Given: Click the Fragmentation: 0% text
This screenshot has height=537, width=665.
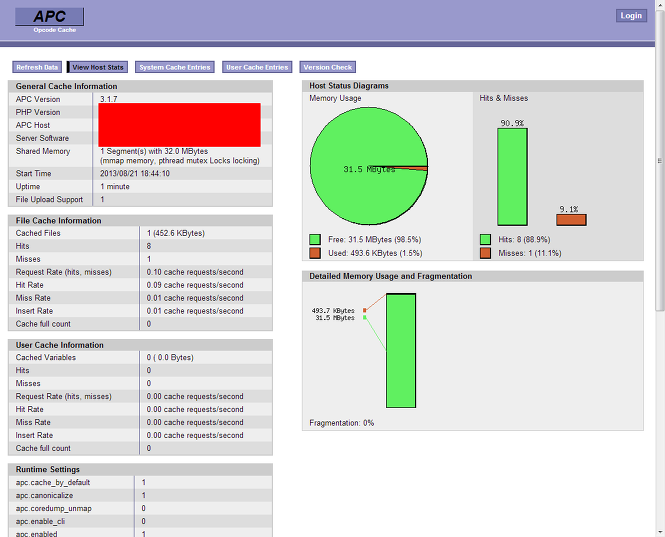Looking at the screenshot, I should pyautogui.click(x=341, y=423).
